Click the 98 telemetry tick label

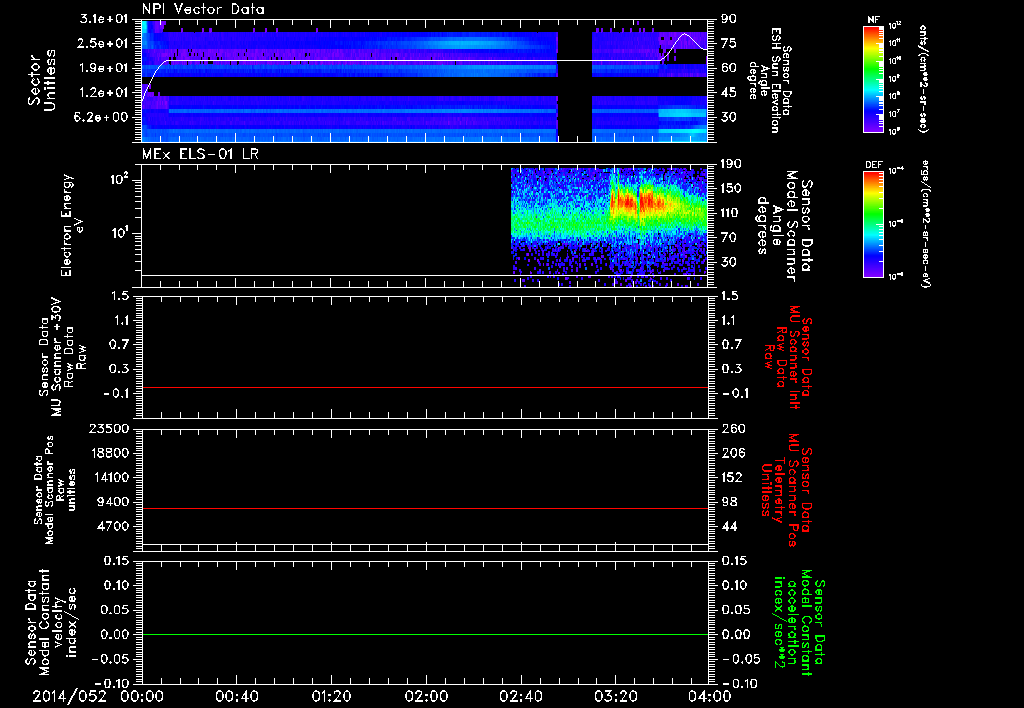coord(729,502)
